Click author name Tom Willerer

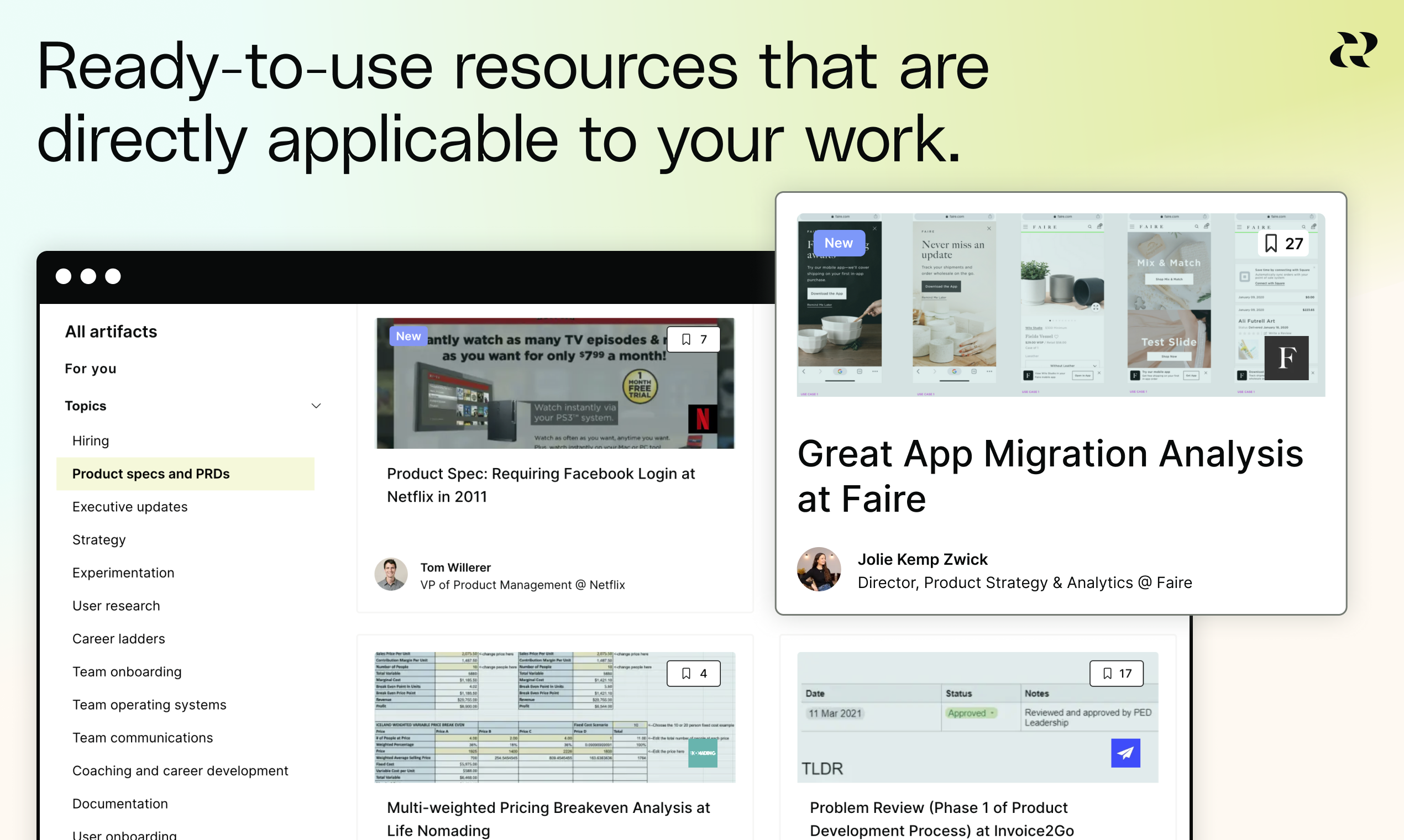click(x=455, y=567)
